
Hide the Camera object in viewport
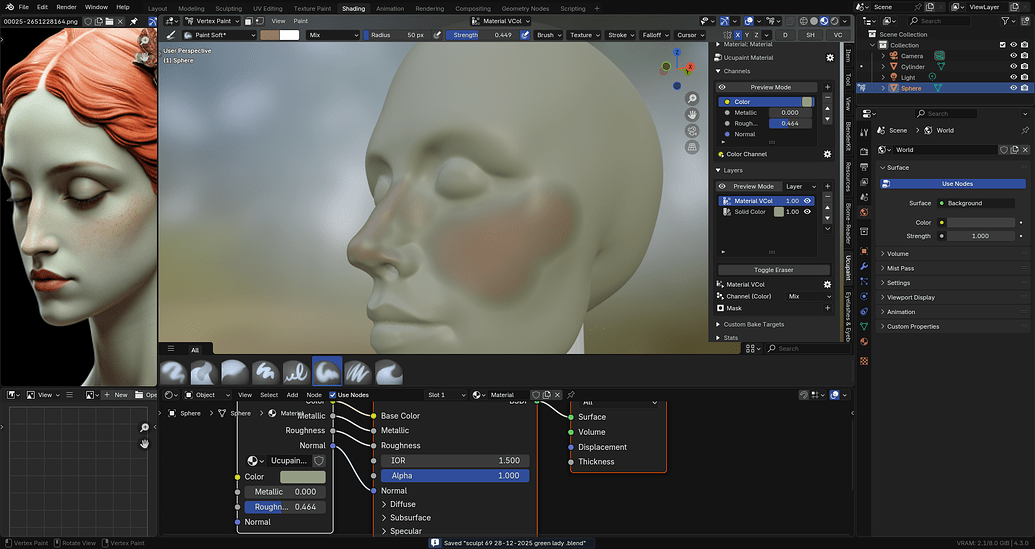[1013, 56]
